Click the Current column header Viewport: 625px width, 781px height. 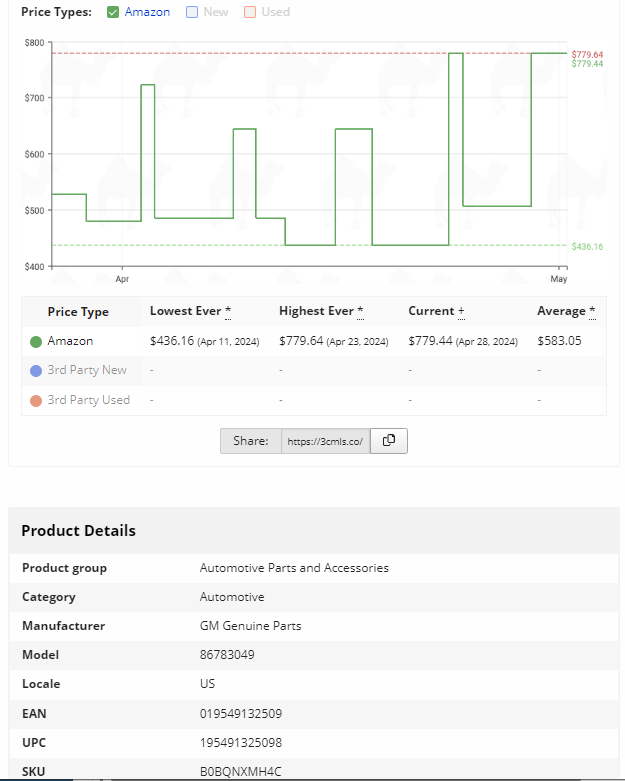pyautogui.click(x=436, y=311)
